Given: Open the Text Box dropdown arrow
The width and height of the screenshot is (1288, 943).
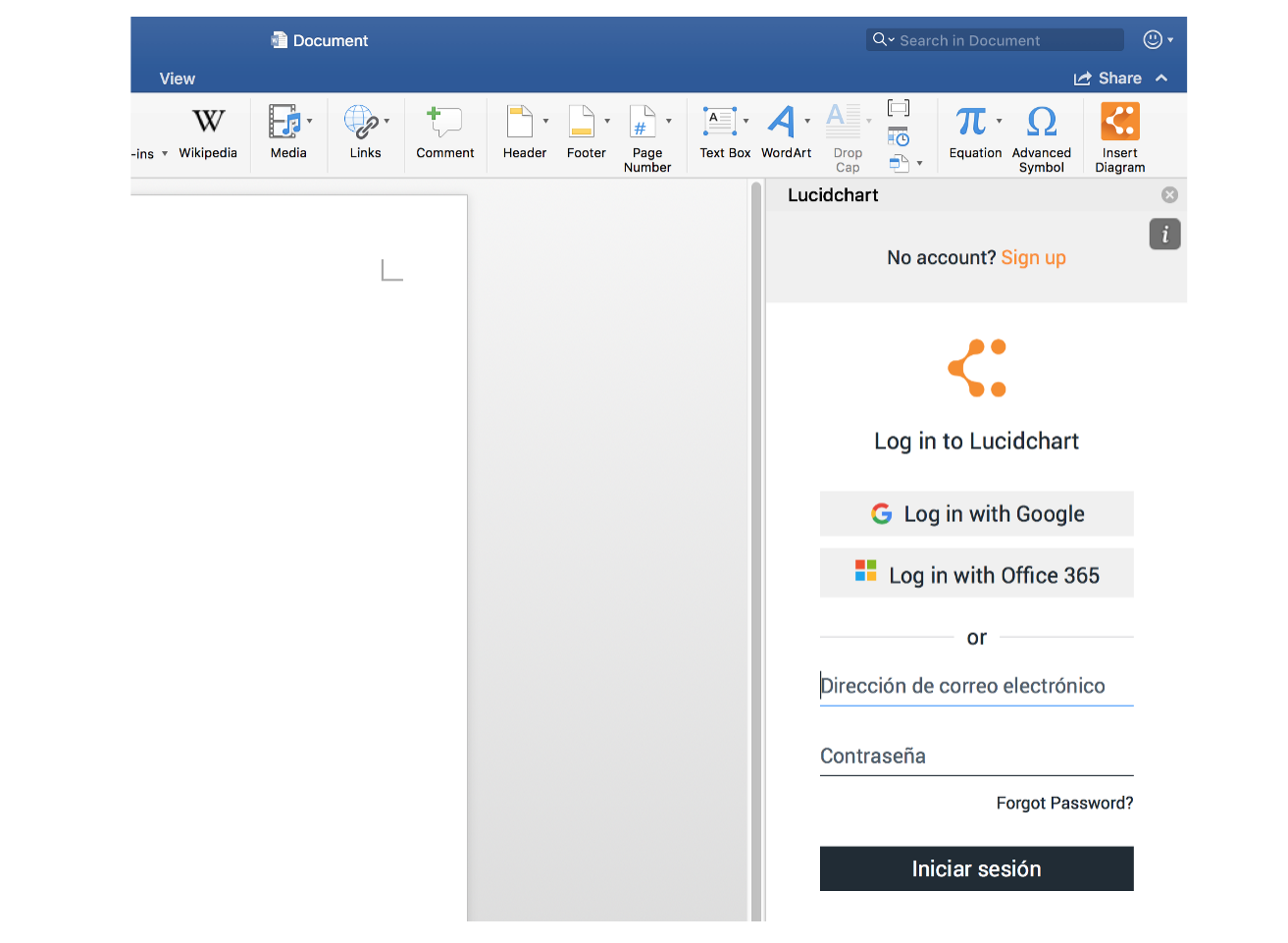Looking at the screenshot, I should [747, 122].
